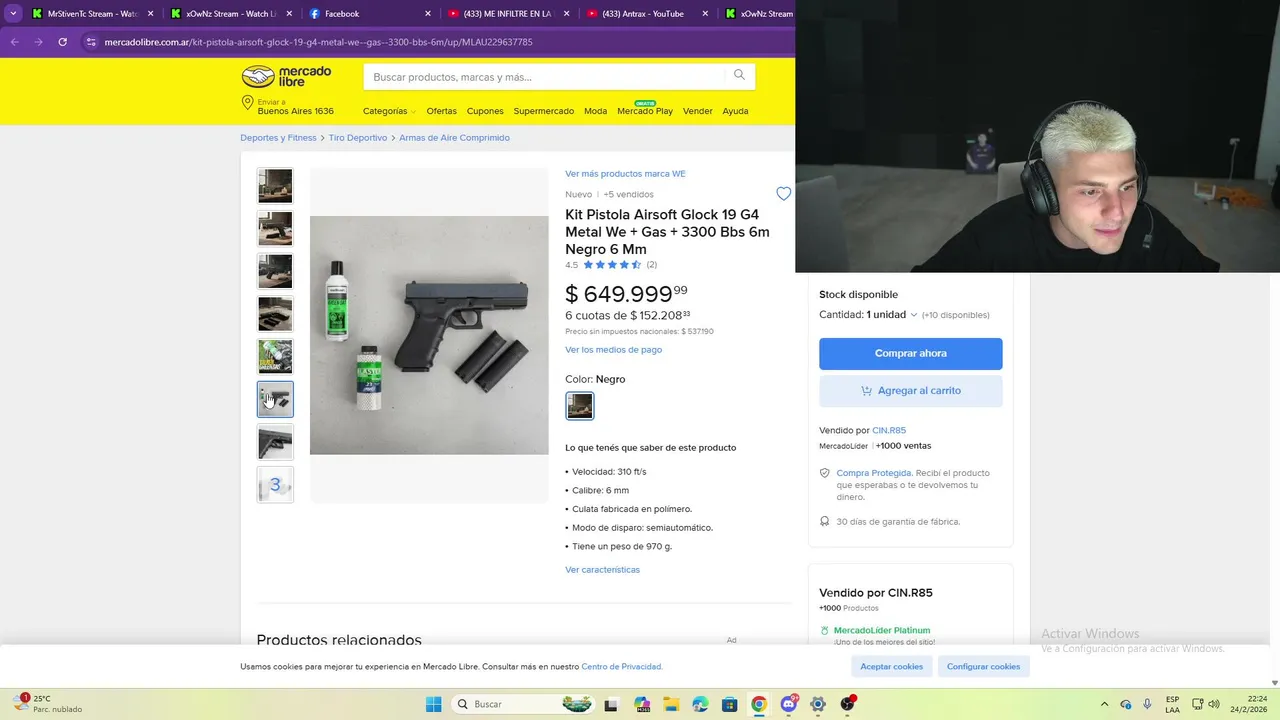Click the search magnifier icon

point(739,75)
